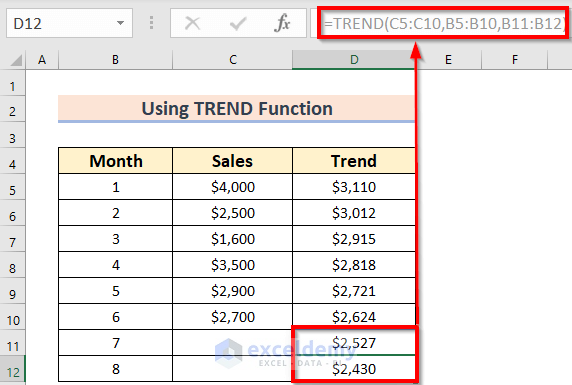Select Trend cell $2,915
The height and width of the screenshot is (385, 572).
354,239
